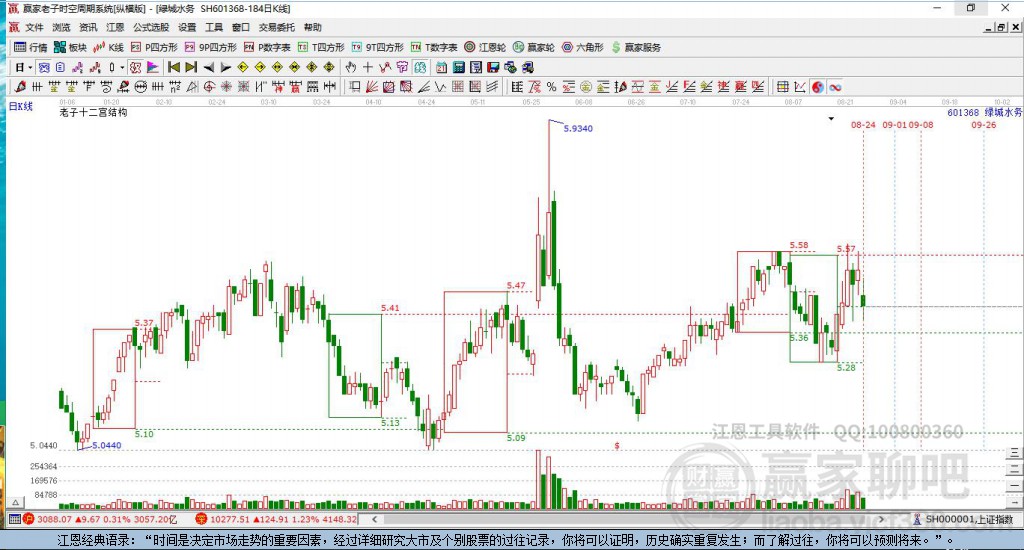The width and height of the screenshot is (1024, 550).
Task: Click the red pencil draw icon
Action: pyautogui.click(x=20, y=87)
